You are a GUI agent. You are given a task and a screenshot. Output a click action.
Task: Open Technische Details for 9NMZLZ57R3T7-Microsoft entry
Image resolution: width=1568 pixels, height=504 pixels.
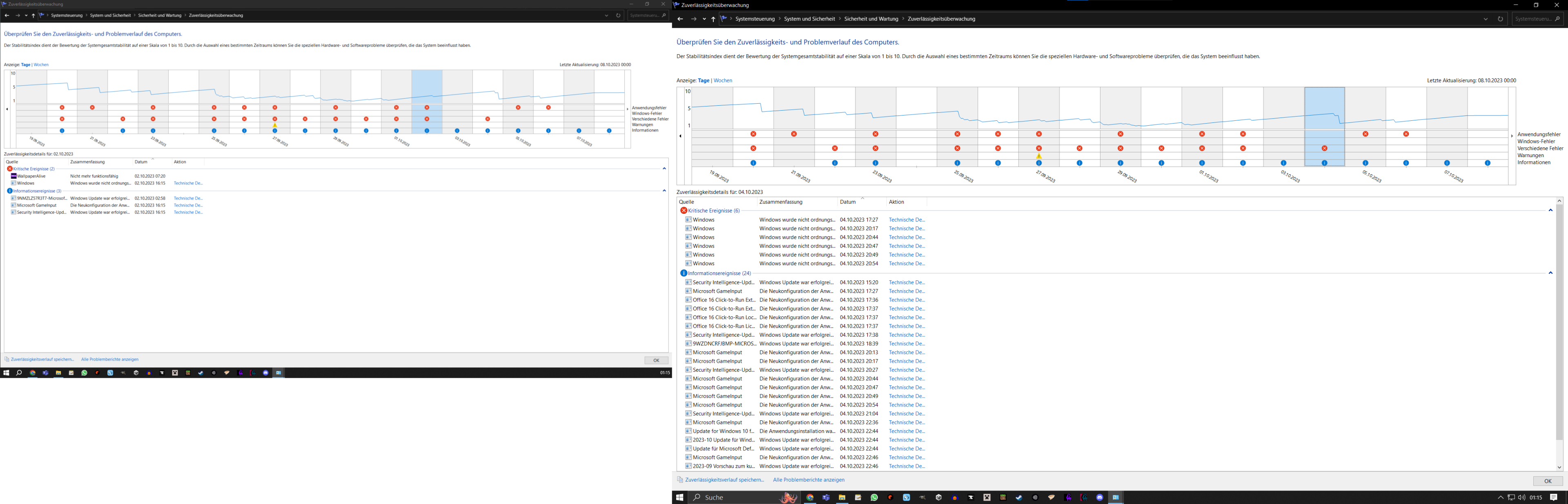click(188, 198)
